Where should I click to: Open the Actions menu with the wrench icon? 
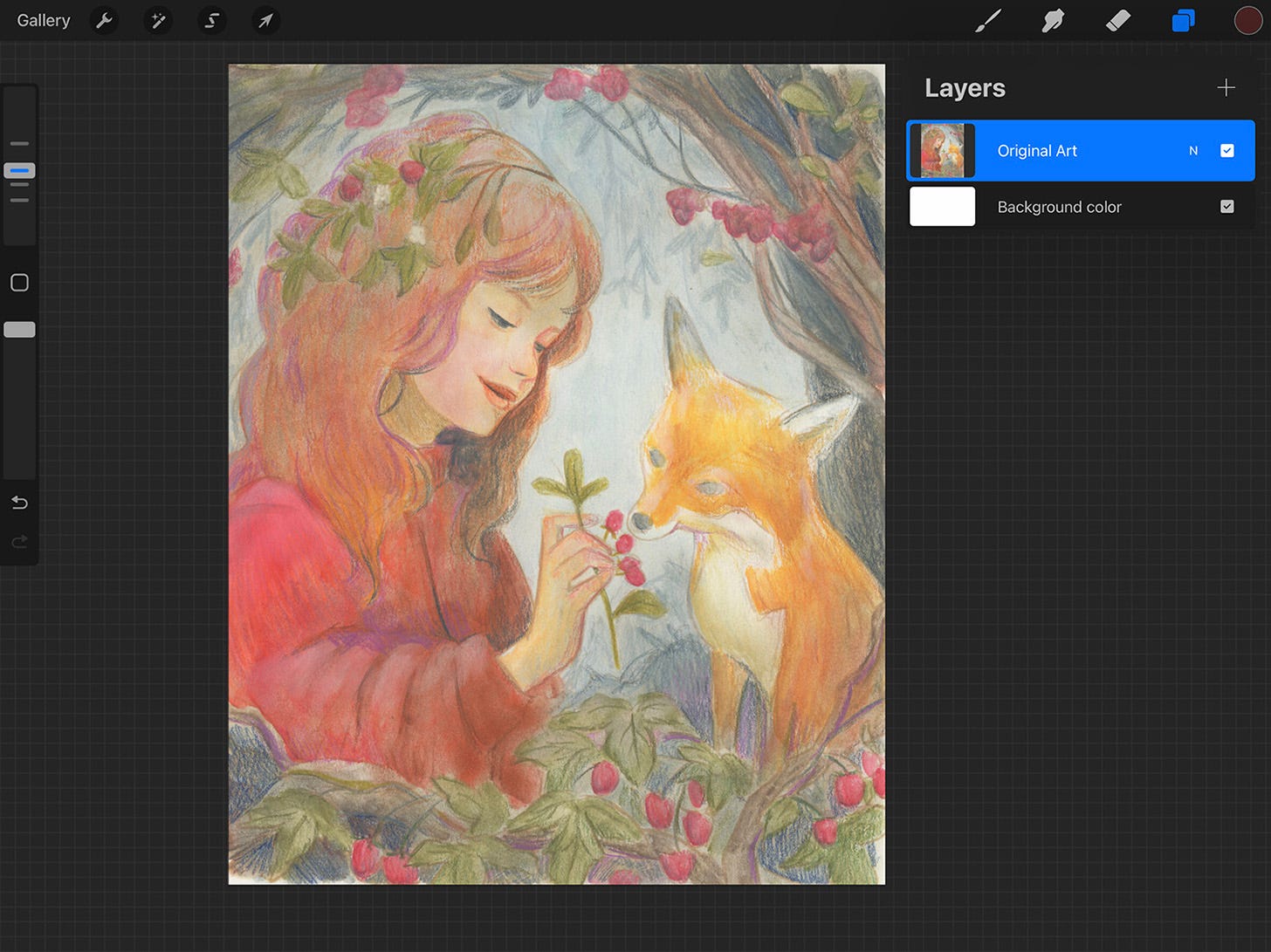click(x=104, y=20)
